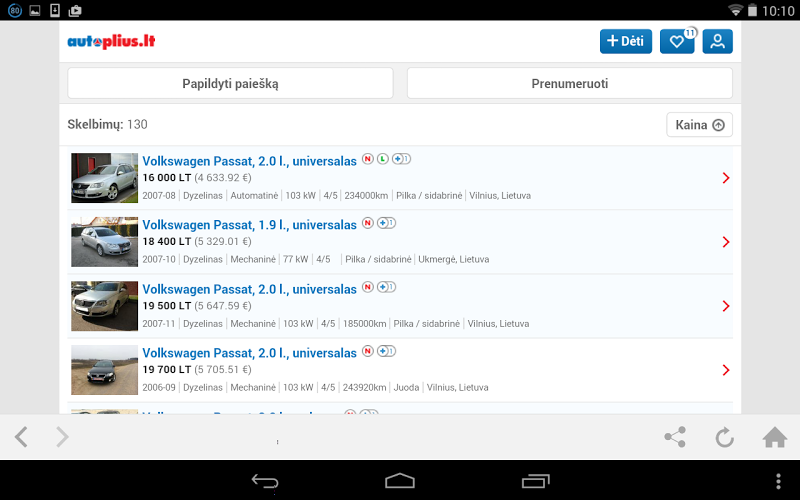Viewport: 800px width, 500px height.
Task: Tap 185000km mileage text
Action: pos(364,324)
